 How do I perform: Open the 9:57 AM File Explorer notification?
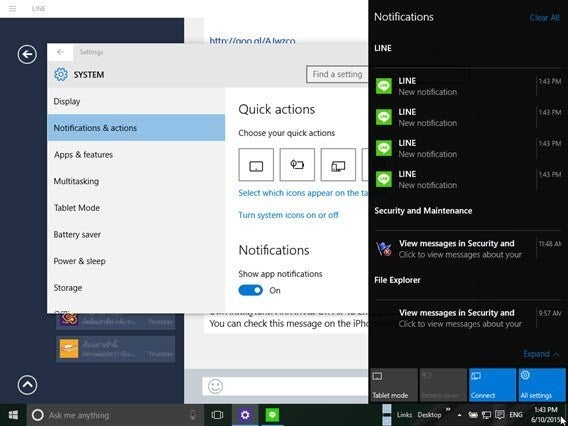(468, 318)
